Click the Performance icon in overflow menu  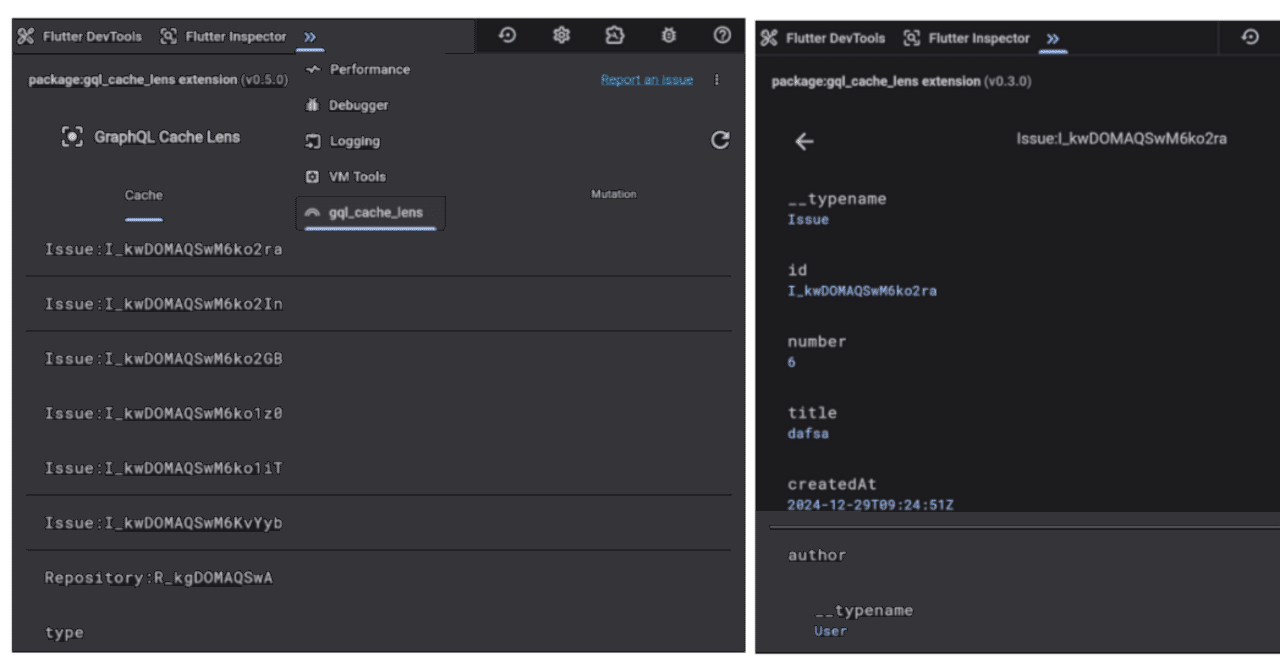tap(313, 69)
